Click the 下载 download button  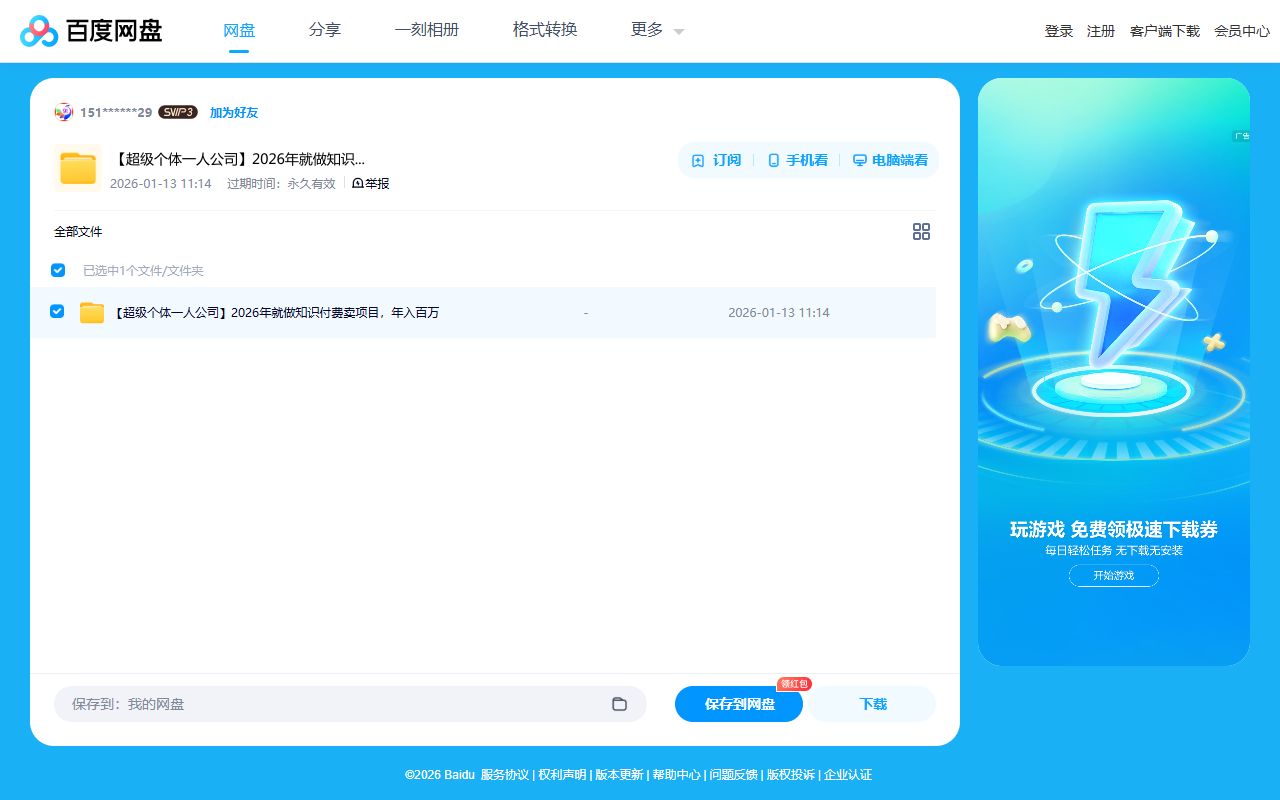click(x=872, y=704)
